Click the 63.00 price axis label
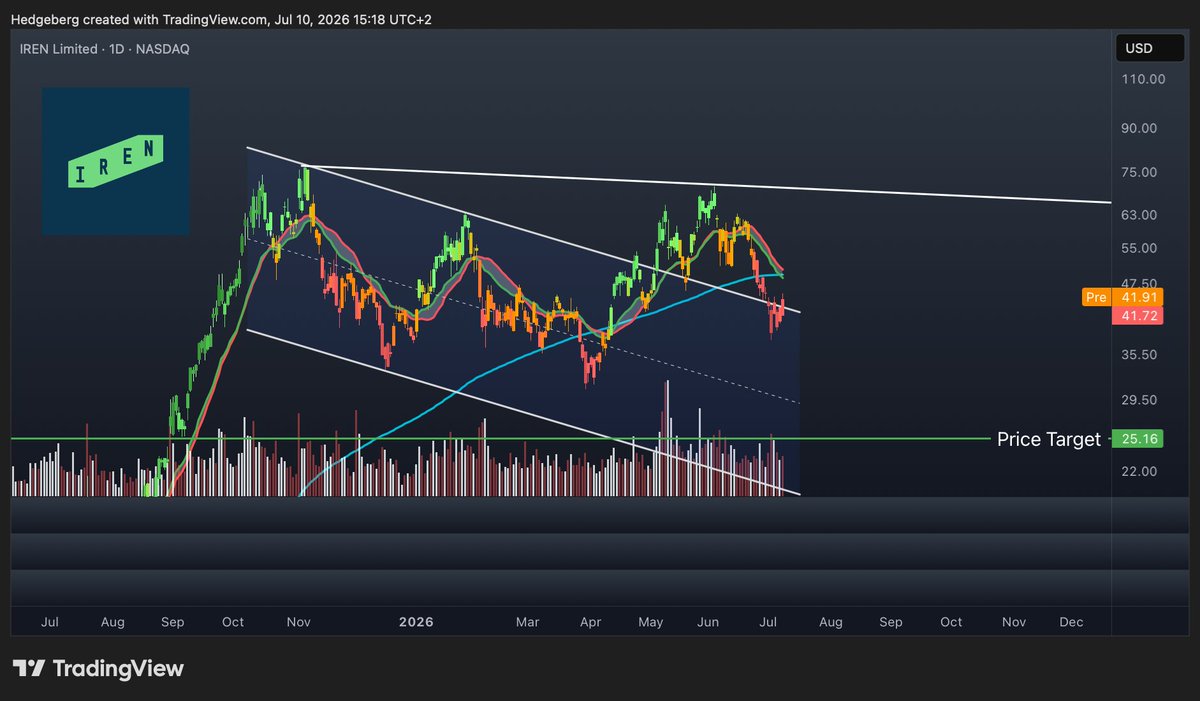Screen dimensions: 1200x701 pyautogui.click(x=1140, y=215)
